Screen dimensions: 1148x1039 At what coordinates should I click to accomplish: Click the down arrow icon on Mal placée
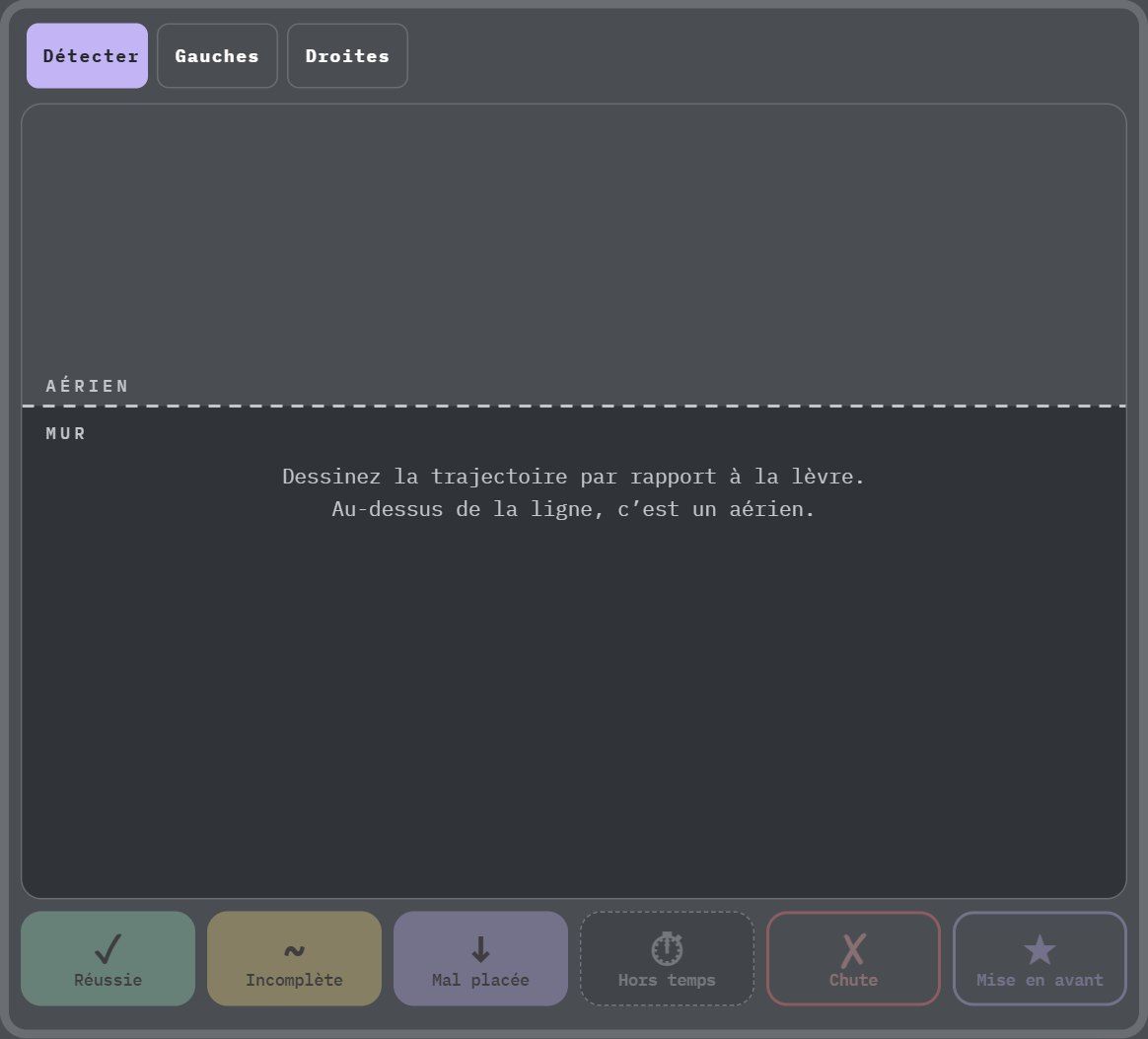pyautogui.click(x=480, y=949)
